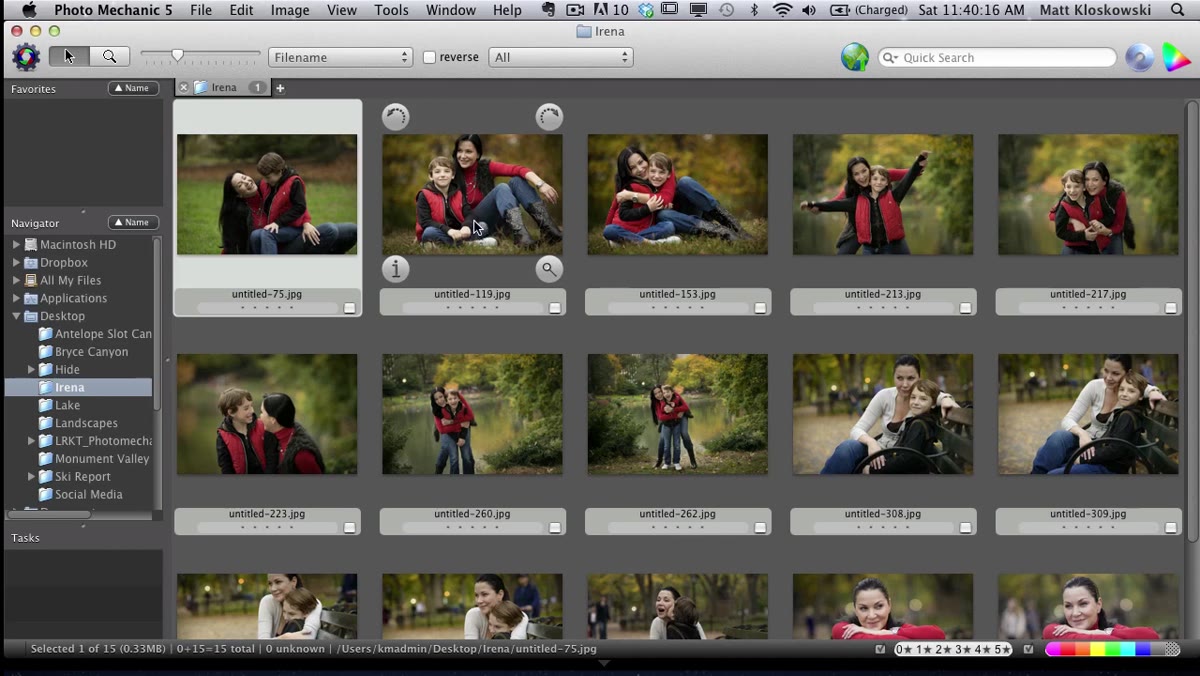Click the All My Files icon
1200x676 pixels.
pos(31,281)
